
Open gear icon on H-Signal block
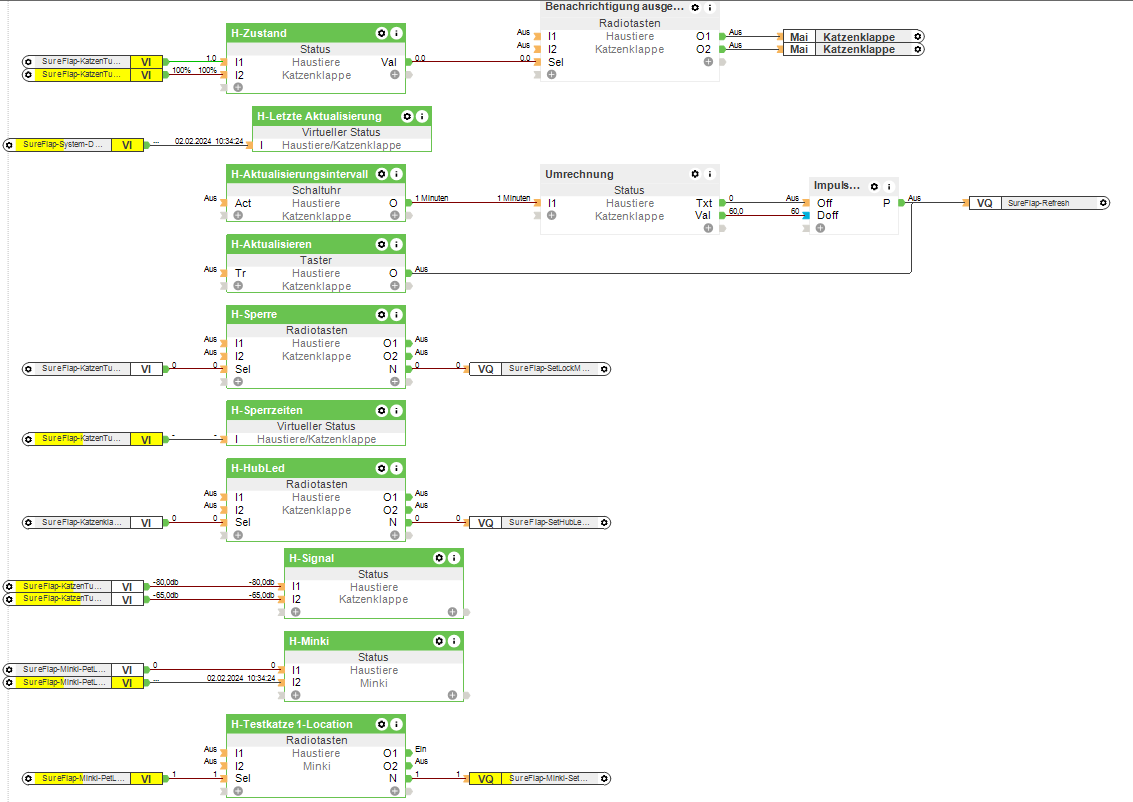click(439, 558)
